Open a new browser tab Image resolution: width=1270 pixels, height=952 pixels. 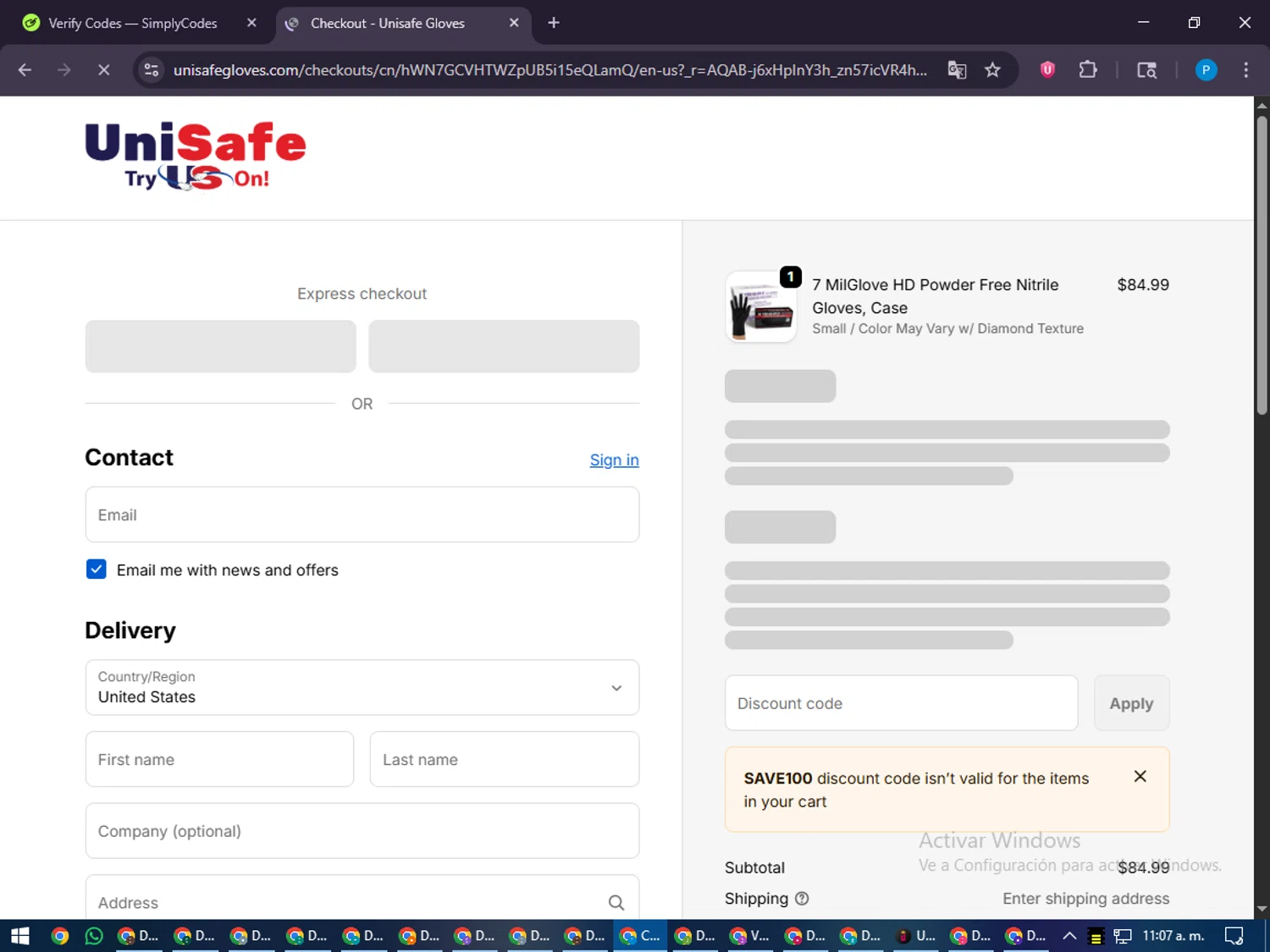554,23
